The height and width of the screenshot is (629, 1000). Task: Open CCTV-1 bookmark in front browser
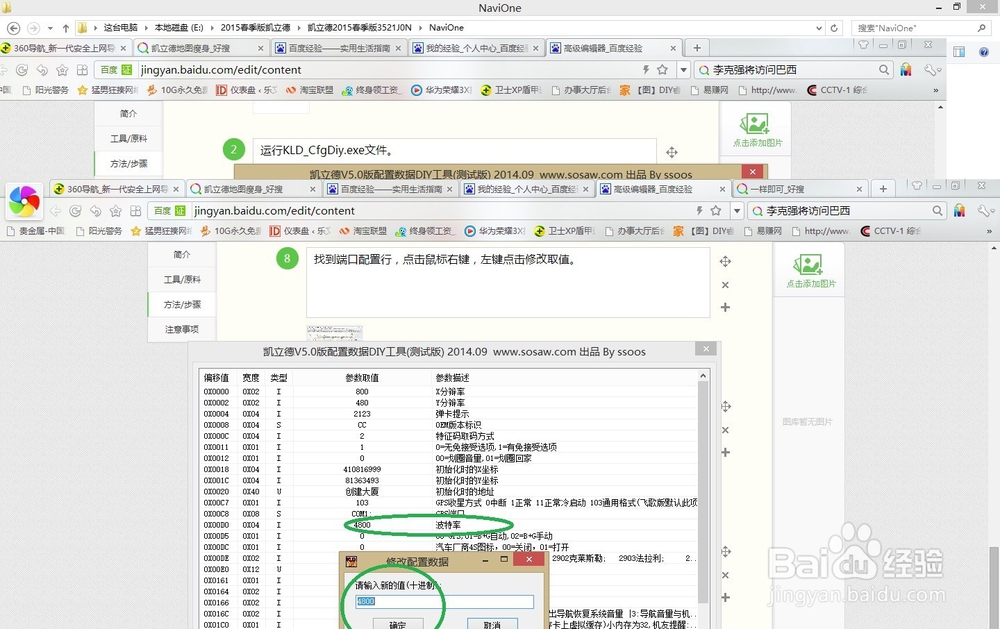point(890,231)
